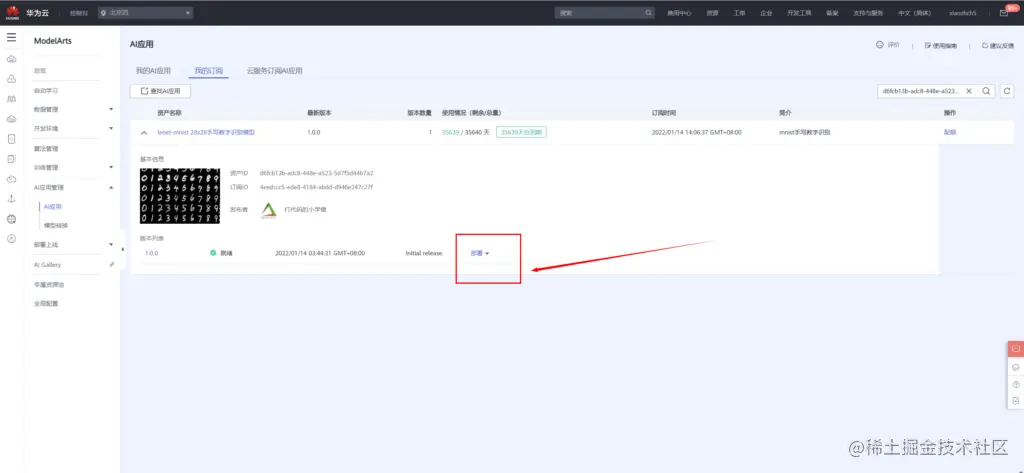The width and height of the screenshot is (1024, 473).
Task: Open the xiaozhch5 account menu
Action: (963, 13)
